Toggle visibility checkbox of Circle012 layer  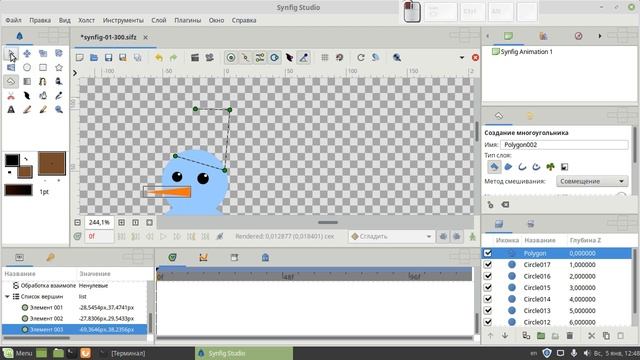[488, 322]
